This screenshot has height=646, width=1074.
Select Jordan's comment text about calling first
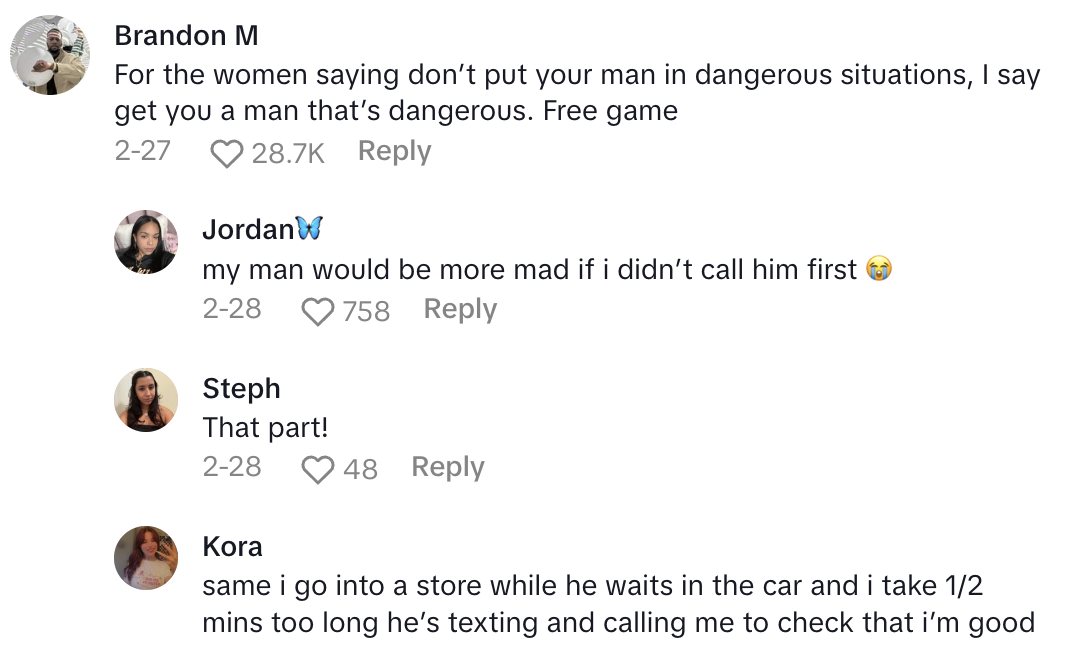(530, 270)
